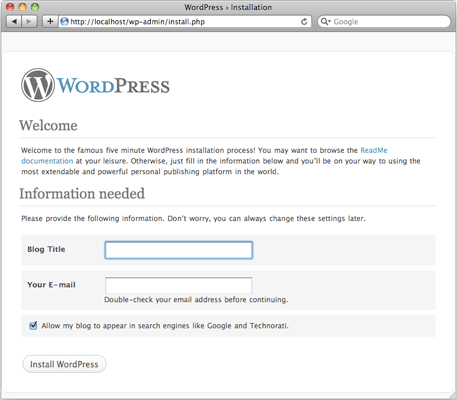Click the Blog Title label
This screenshot has width=457, height=400.
coord(46,249)
